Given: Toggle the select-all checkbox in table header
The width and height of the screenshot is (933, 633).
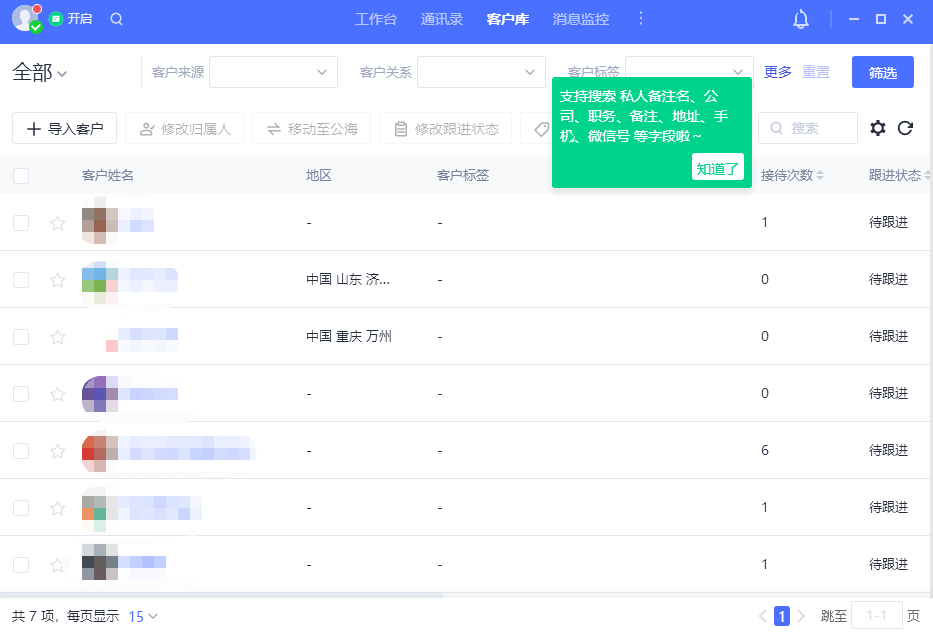Looking at the screenshot, I should 21,174.
